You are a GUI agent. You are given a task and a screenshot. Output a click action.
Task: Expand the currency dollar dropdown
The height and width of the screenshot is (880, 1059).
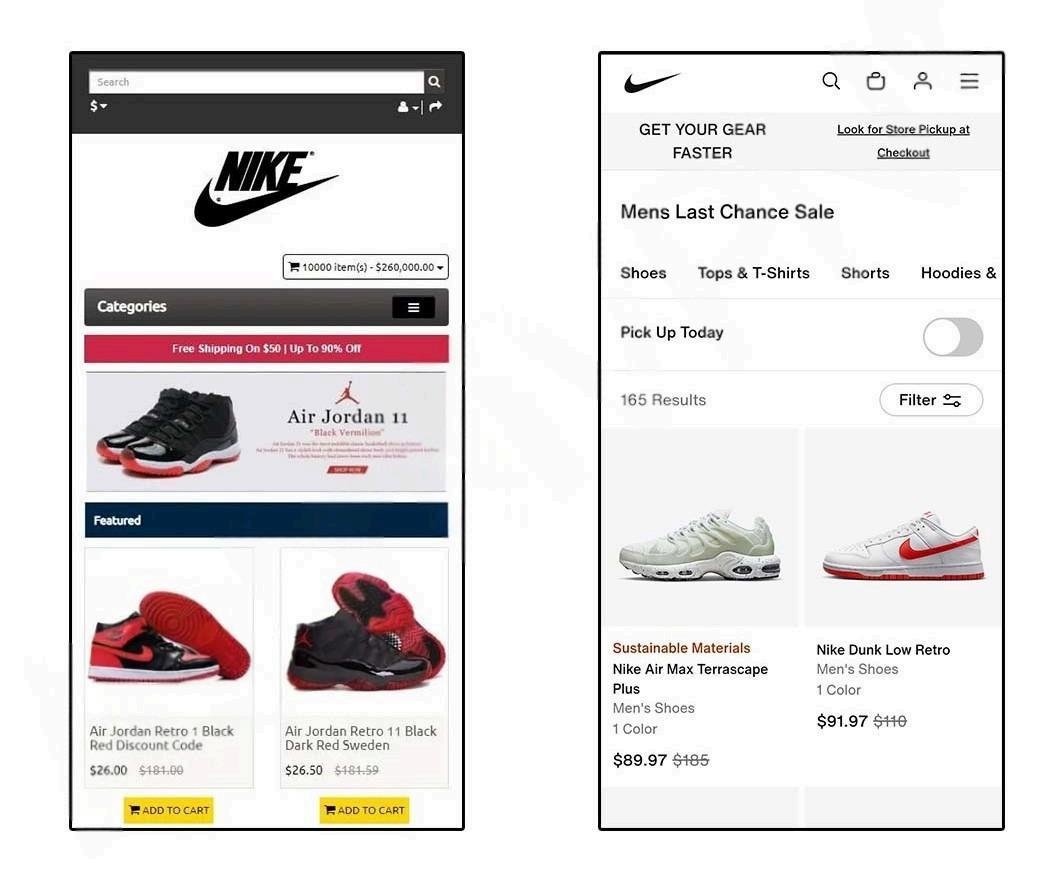(99, 106)
